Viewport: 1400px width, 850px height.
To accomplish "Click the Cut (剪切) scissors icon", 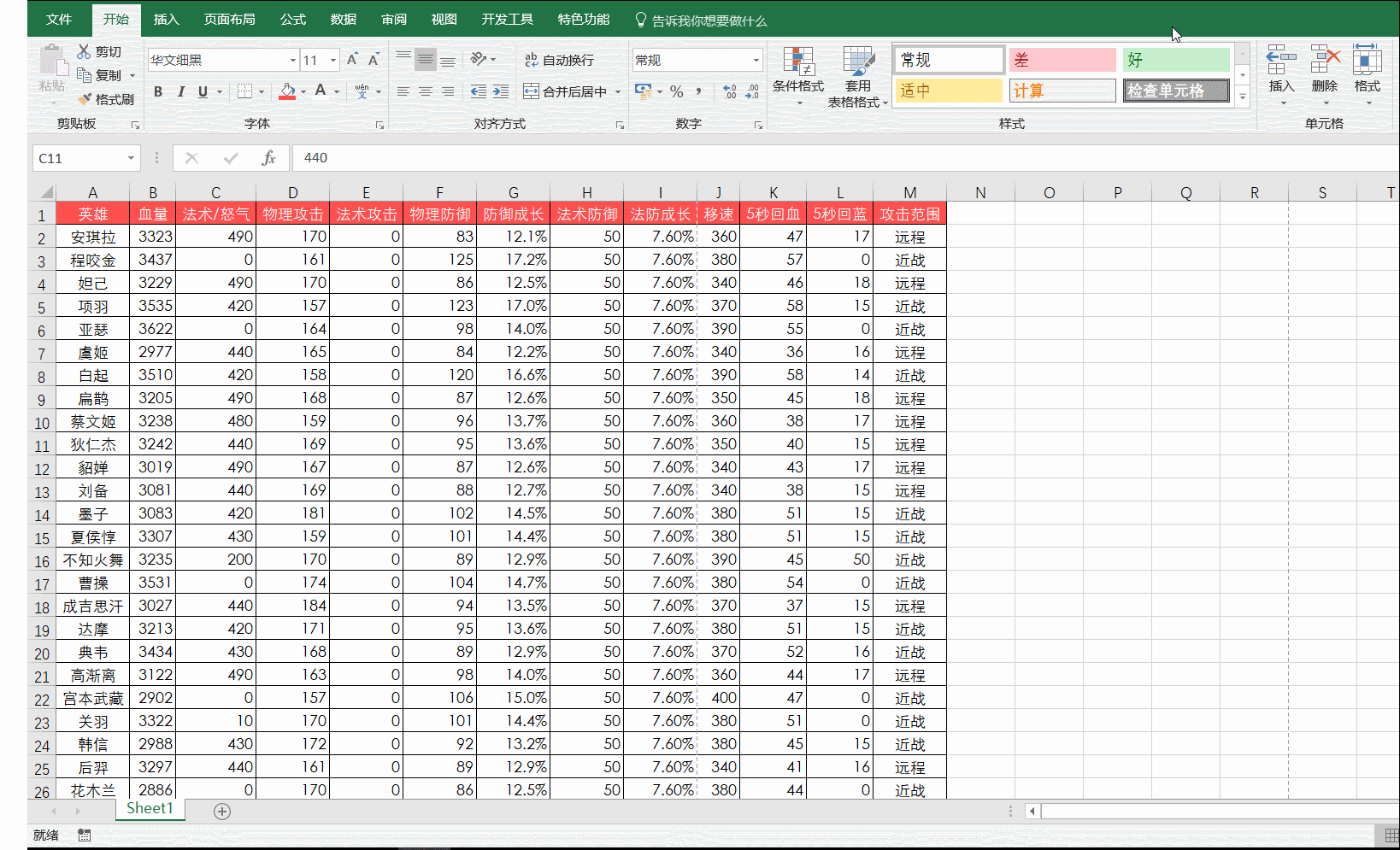I will coord(84,52).
